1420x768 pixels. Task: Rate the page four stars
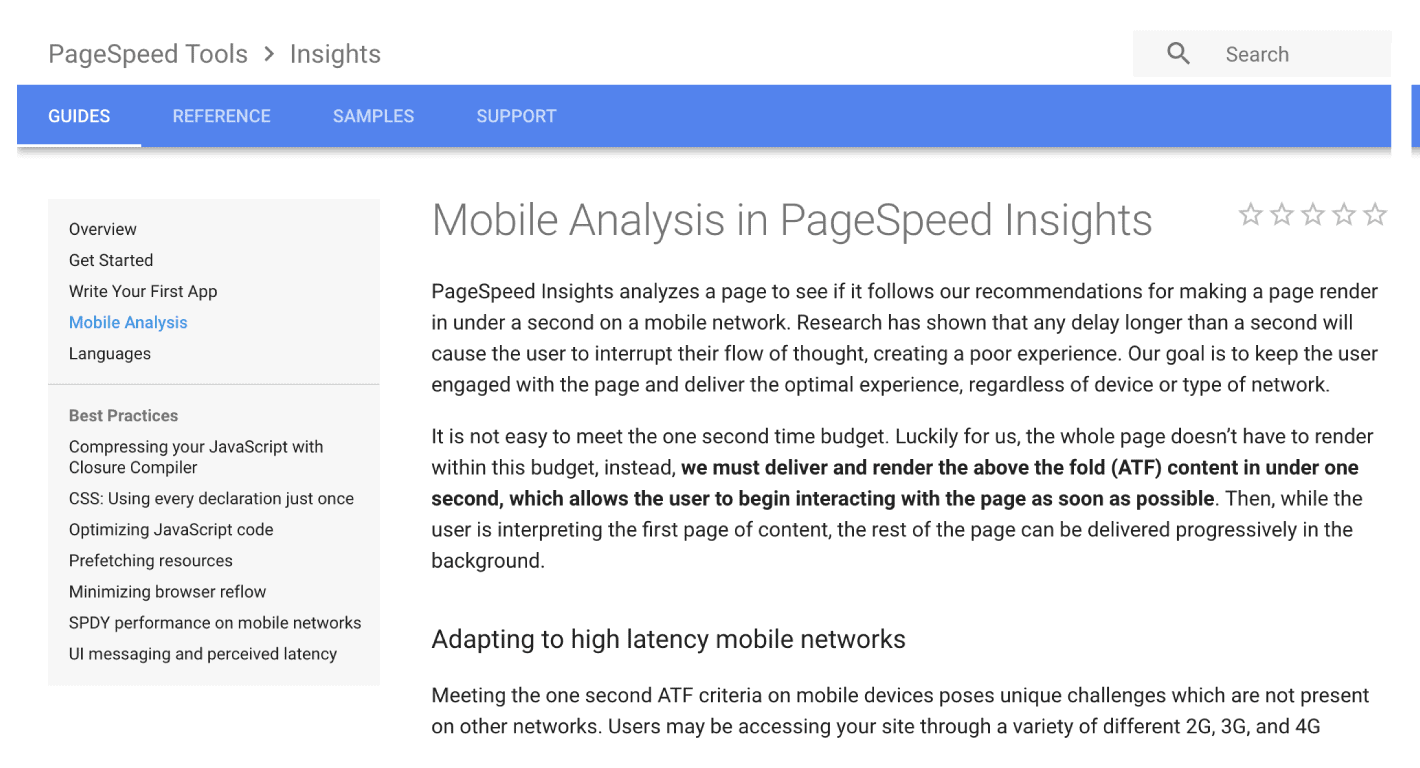point(1344,214)
